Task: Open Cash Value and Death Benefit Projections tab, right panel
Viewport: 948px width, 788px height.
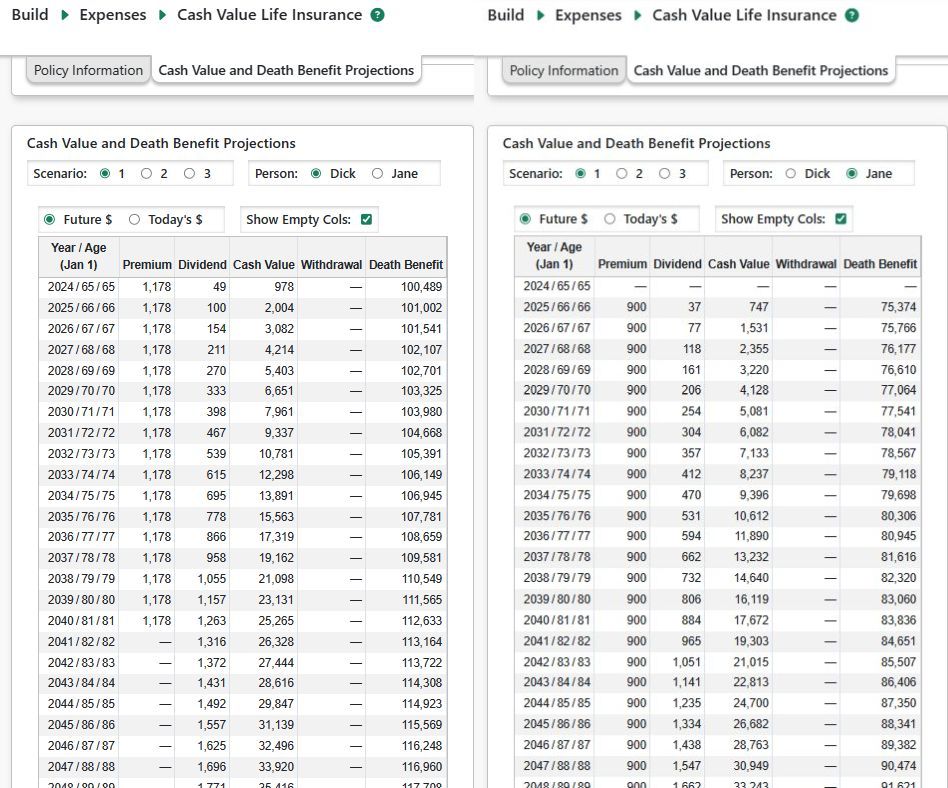Action: tap(761, 71)
